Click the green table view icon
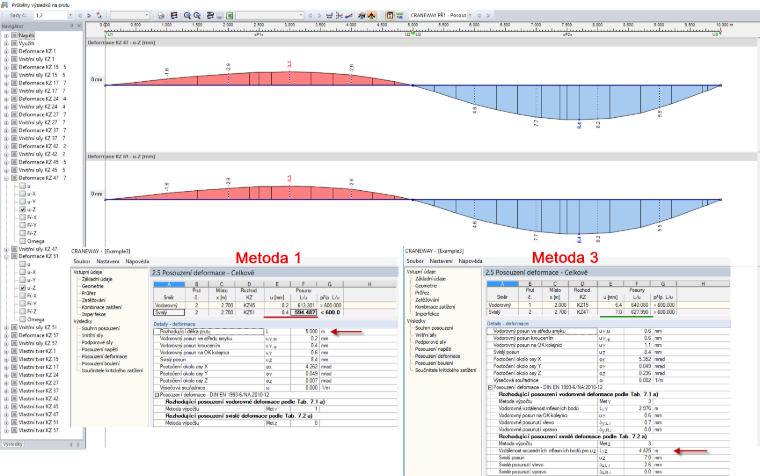Viewport: 760px width, 476px height. pos(400,16)
